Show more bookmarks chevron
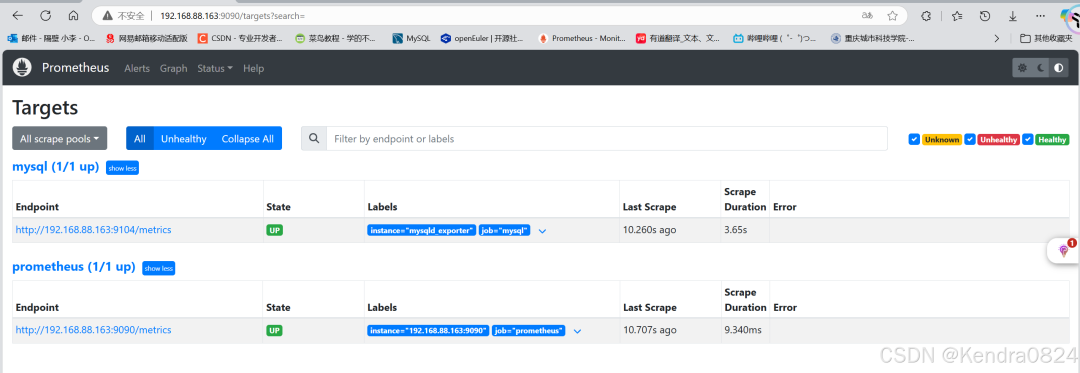This screenshot has width=1080, height=373. pyautogui.click(x=997, y=39)
